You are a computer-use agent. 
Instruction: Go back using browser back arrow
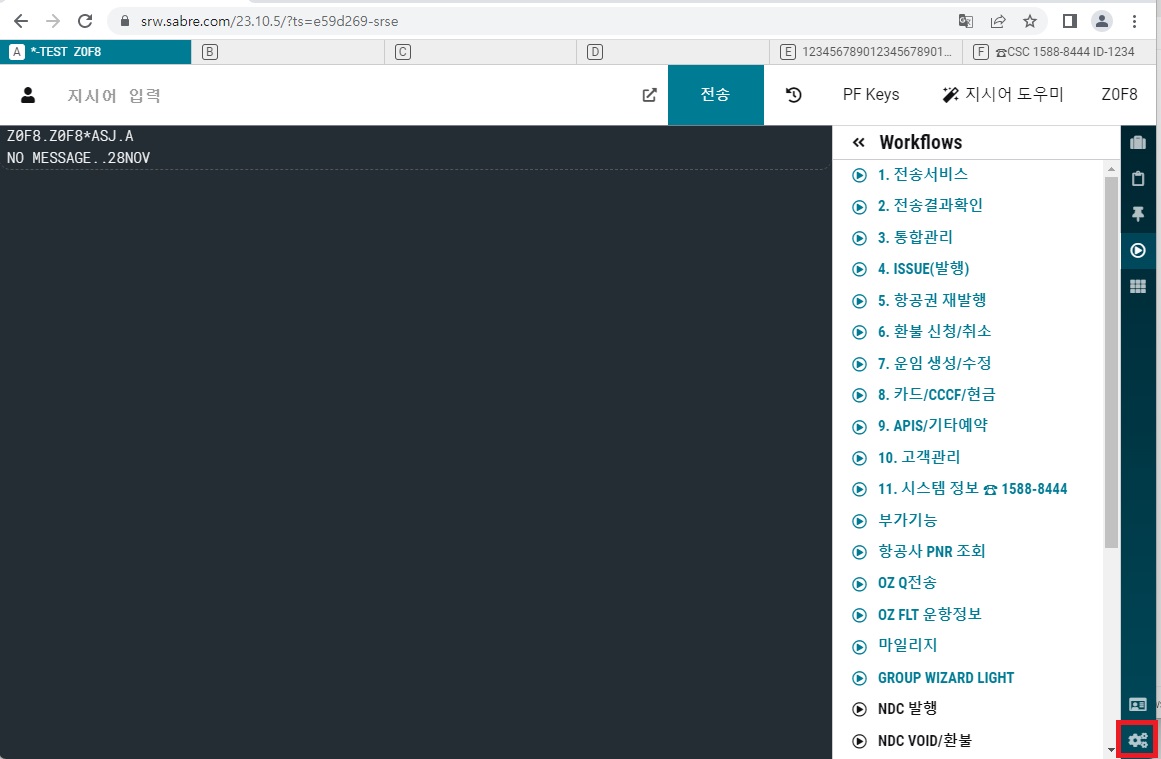pos(21,21)
